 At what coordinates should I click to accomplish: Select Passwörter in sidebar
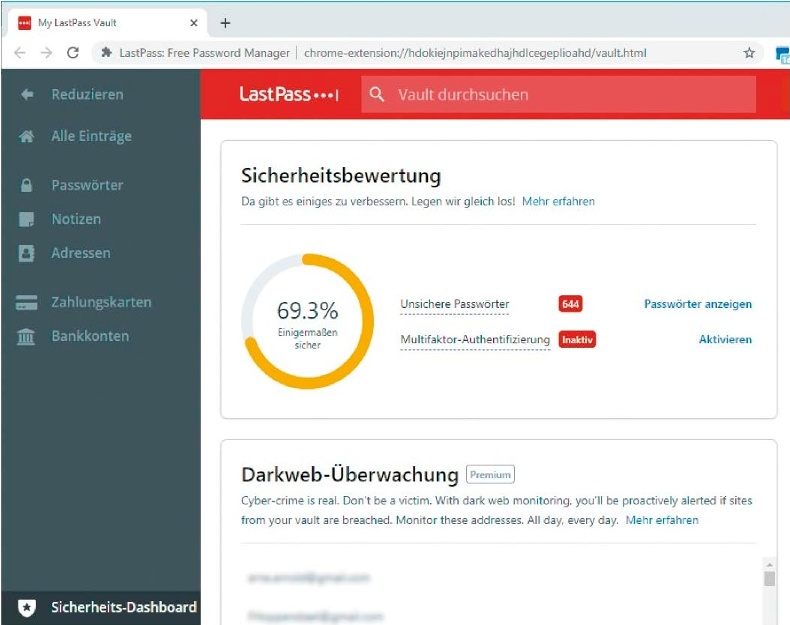pos(87,185)
